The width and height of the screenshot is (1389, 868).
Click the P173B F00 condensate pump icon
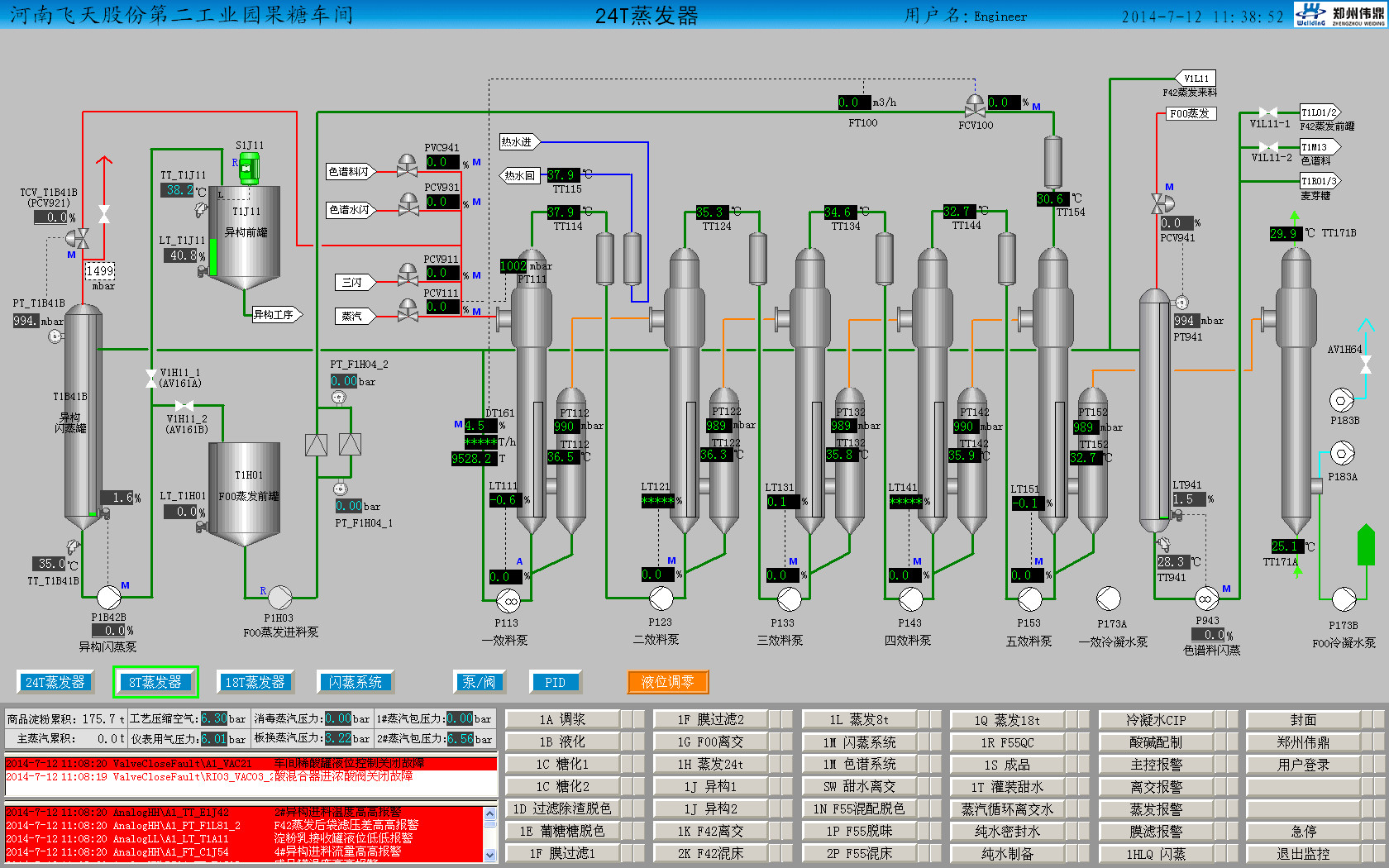tap(1344, 599)
